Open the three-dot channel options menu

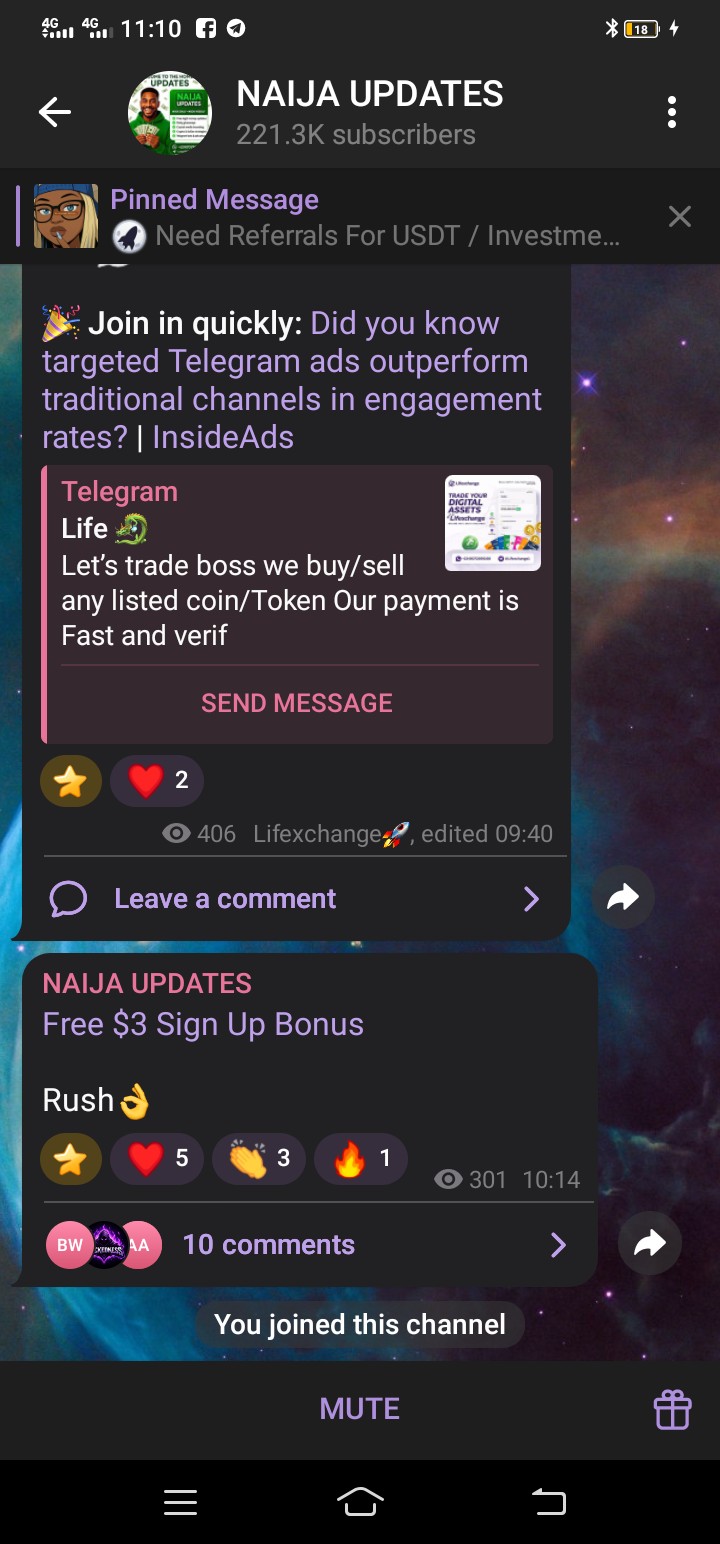click(672, 113)
